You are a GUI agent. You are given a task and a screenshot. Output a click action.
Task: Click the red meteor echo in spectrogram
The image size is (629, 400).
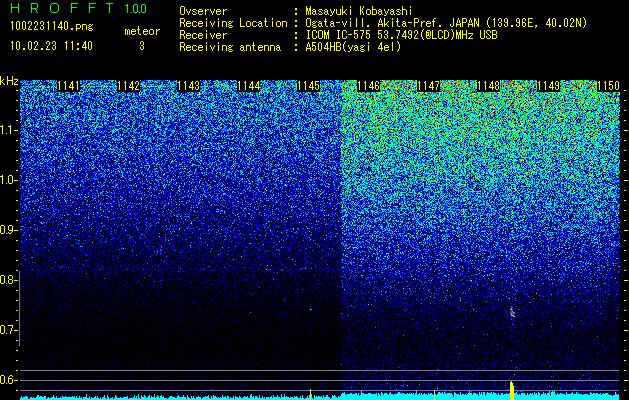pos(512,313)
